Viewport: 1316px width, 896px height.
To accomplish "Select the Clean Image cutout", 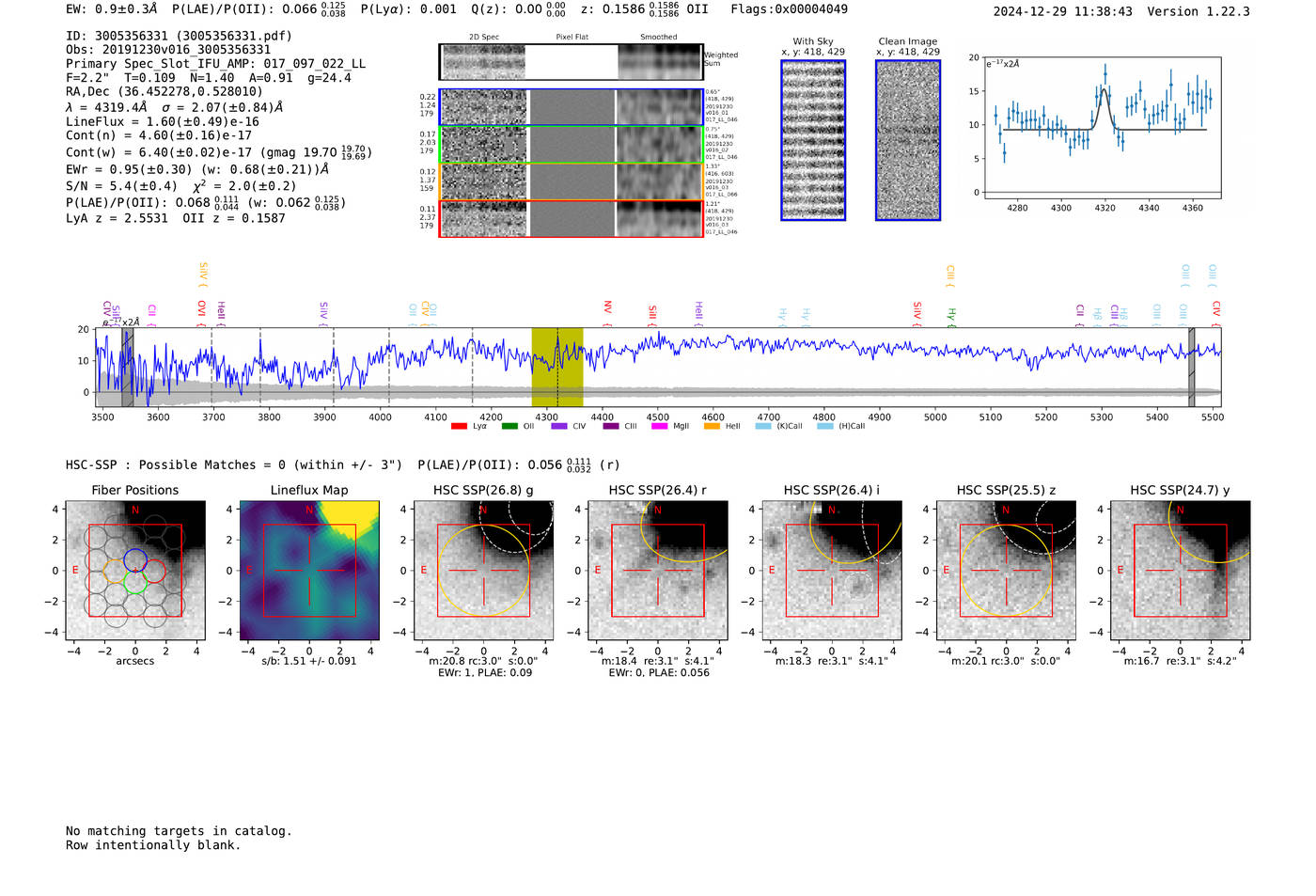I will [908, 140].
